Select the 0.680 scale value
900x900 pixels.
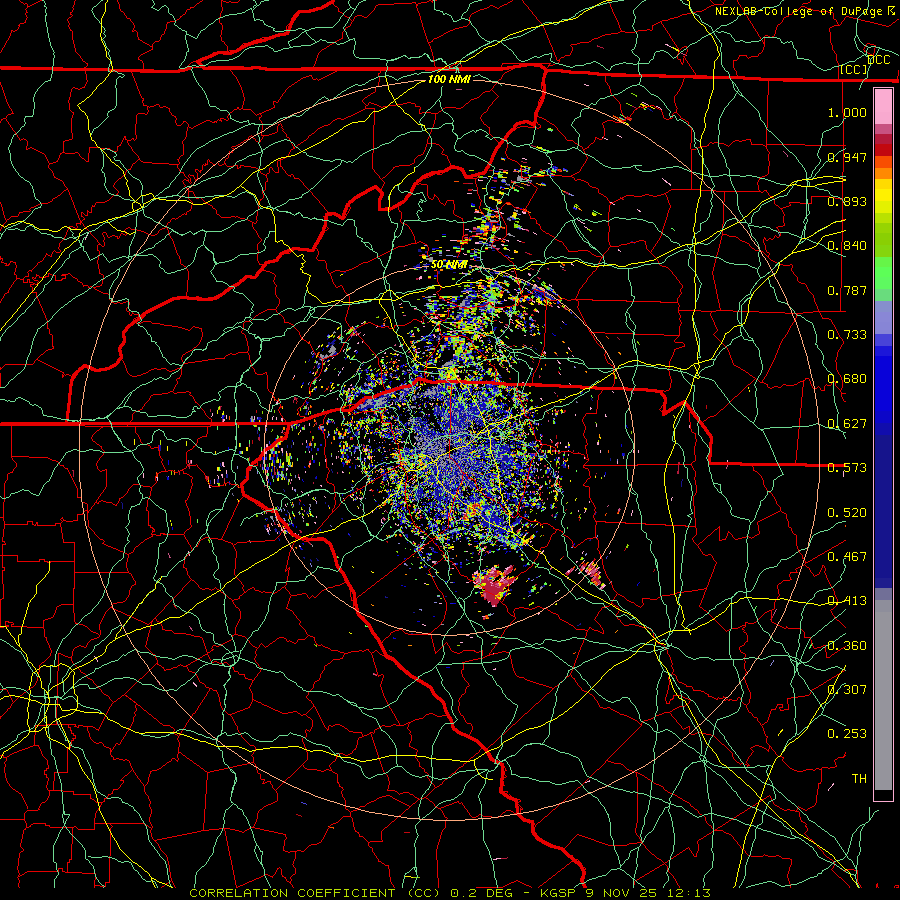coord(847,379)
